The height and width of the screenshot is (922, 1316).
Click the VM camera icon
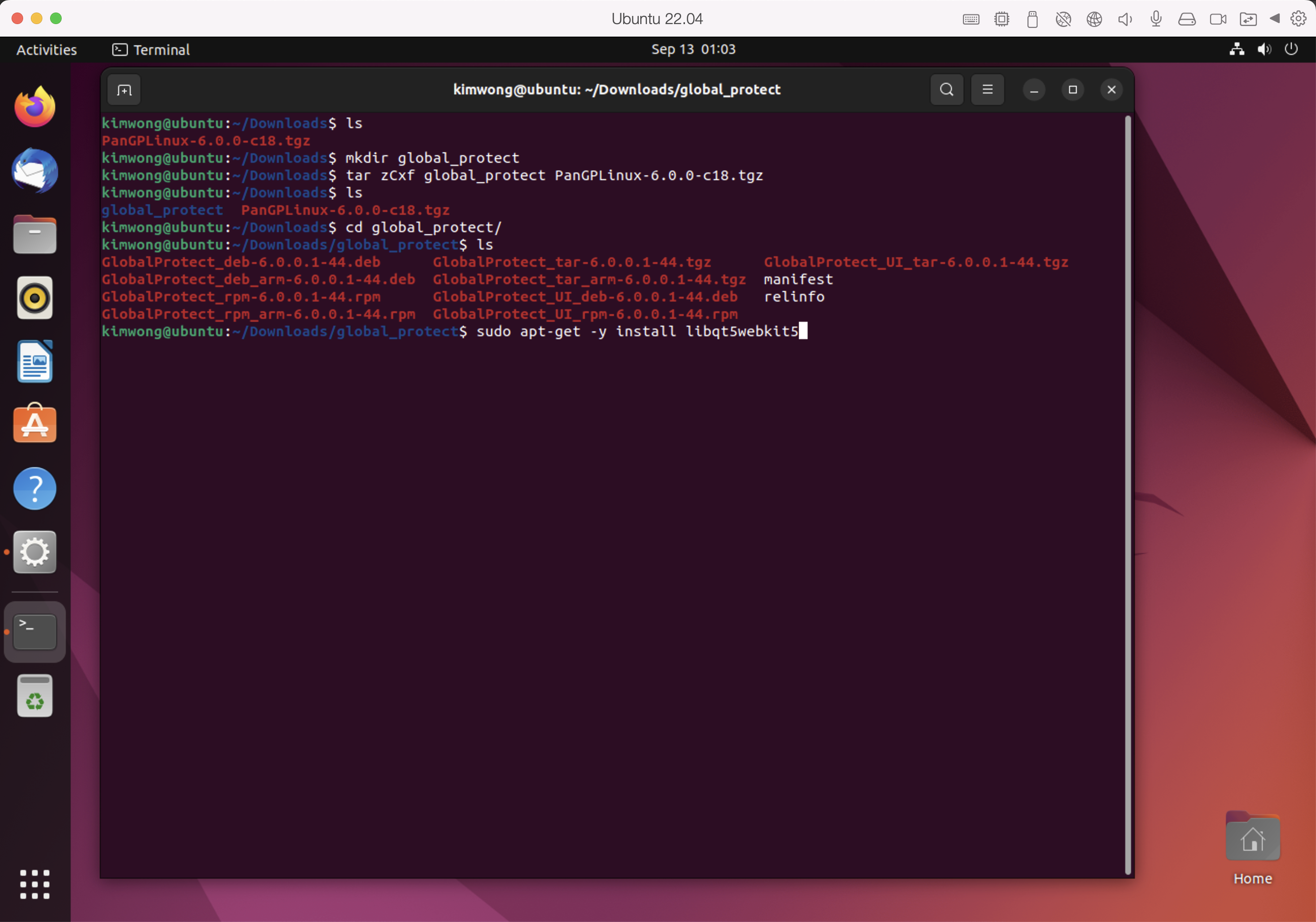[x=1217, y=19]
